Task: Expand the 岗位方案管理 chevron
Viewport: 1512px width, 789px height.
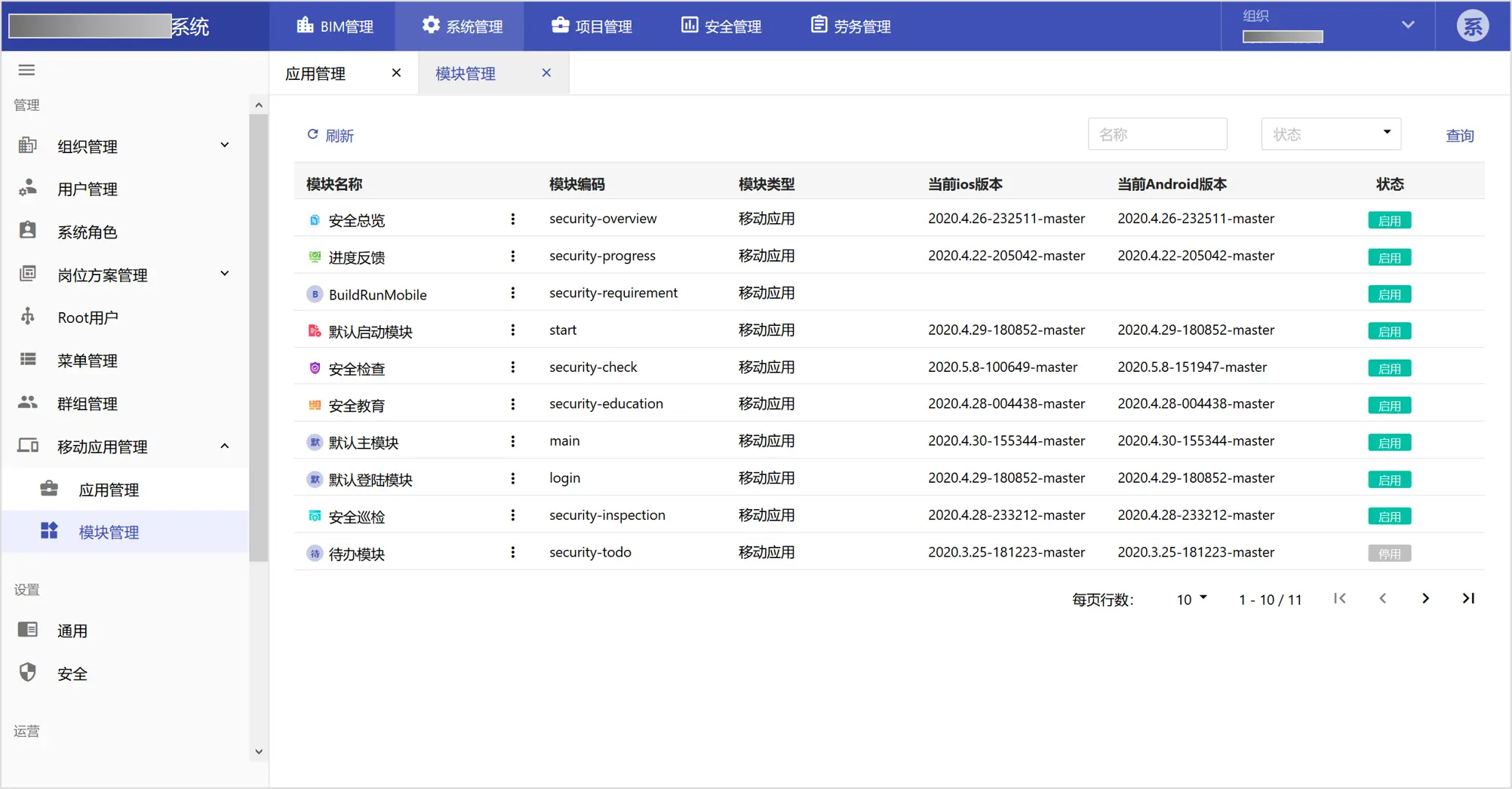Action: 224,274
